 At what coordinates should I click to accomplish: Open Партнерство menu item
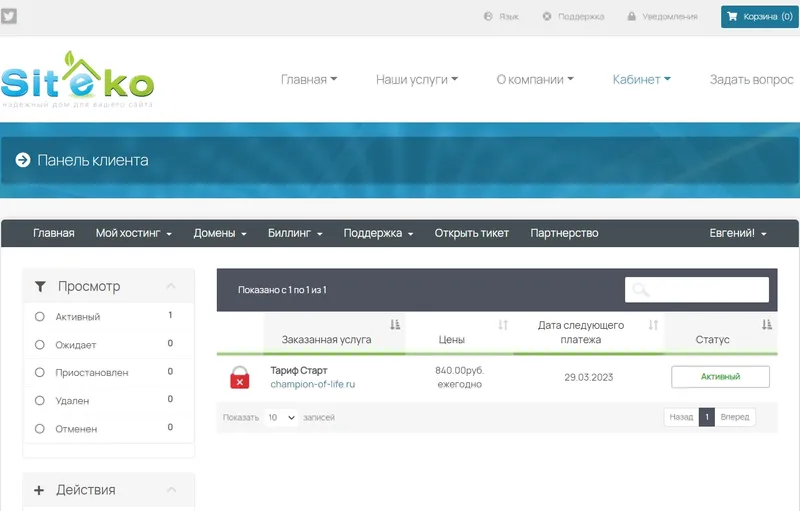(564, 233)
